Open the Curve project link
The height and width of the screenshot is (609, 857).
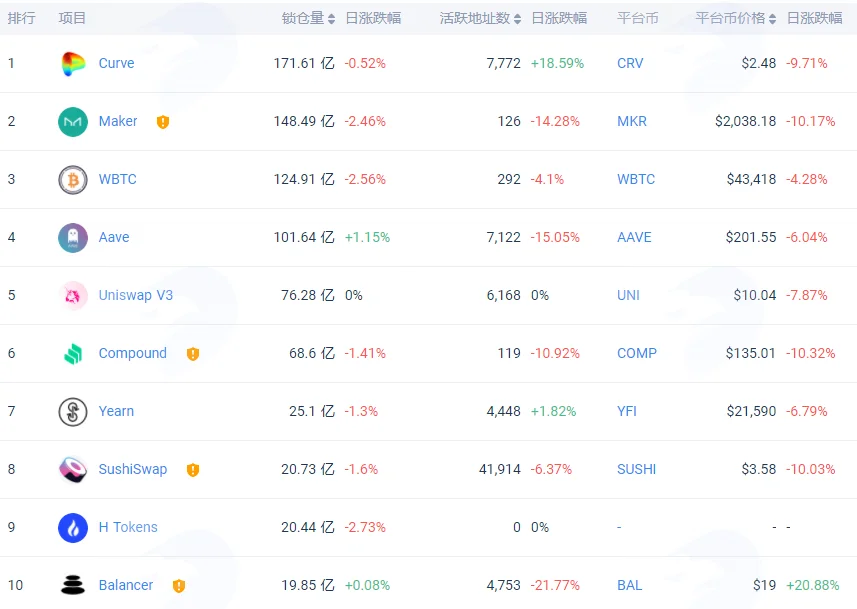click(x=116, y=63)
